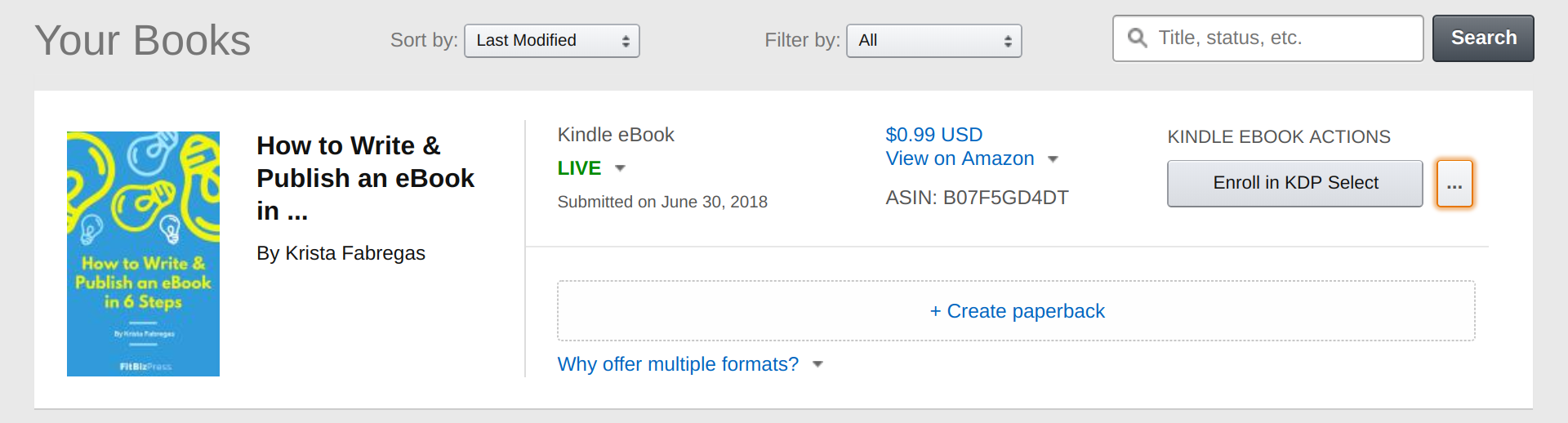Click the arrow next to LIVE status
This screenshot has height=423, width=1568.
[x=620, y=168]
